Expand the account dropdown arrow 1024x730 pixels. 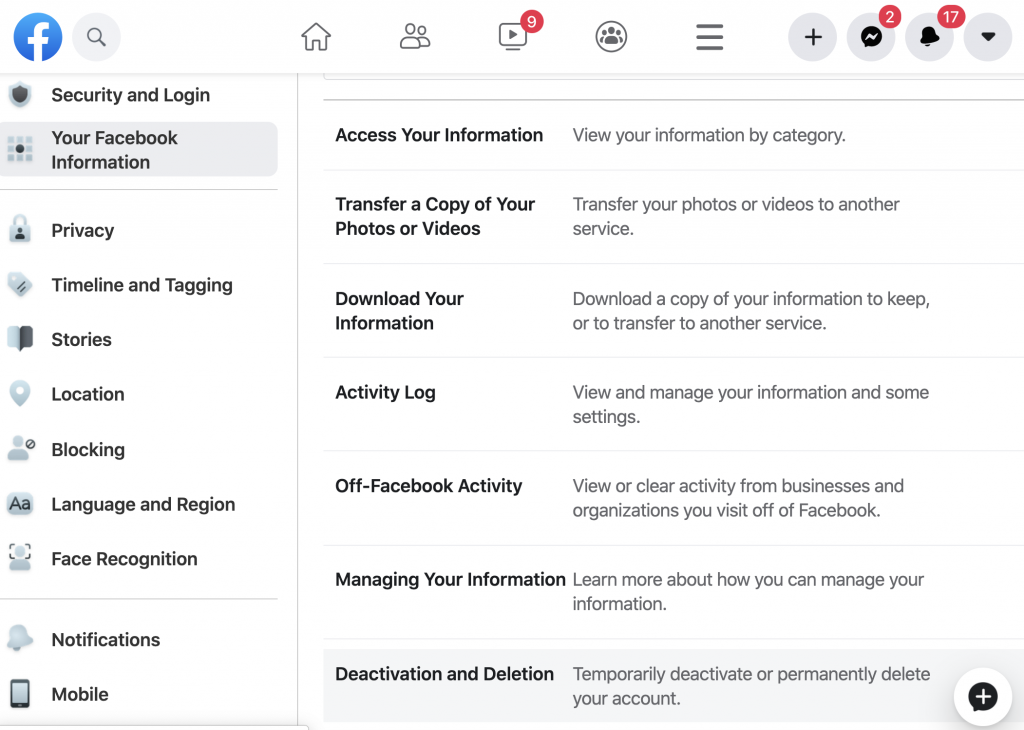(988, 37)
